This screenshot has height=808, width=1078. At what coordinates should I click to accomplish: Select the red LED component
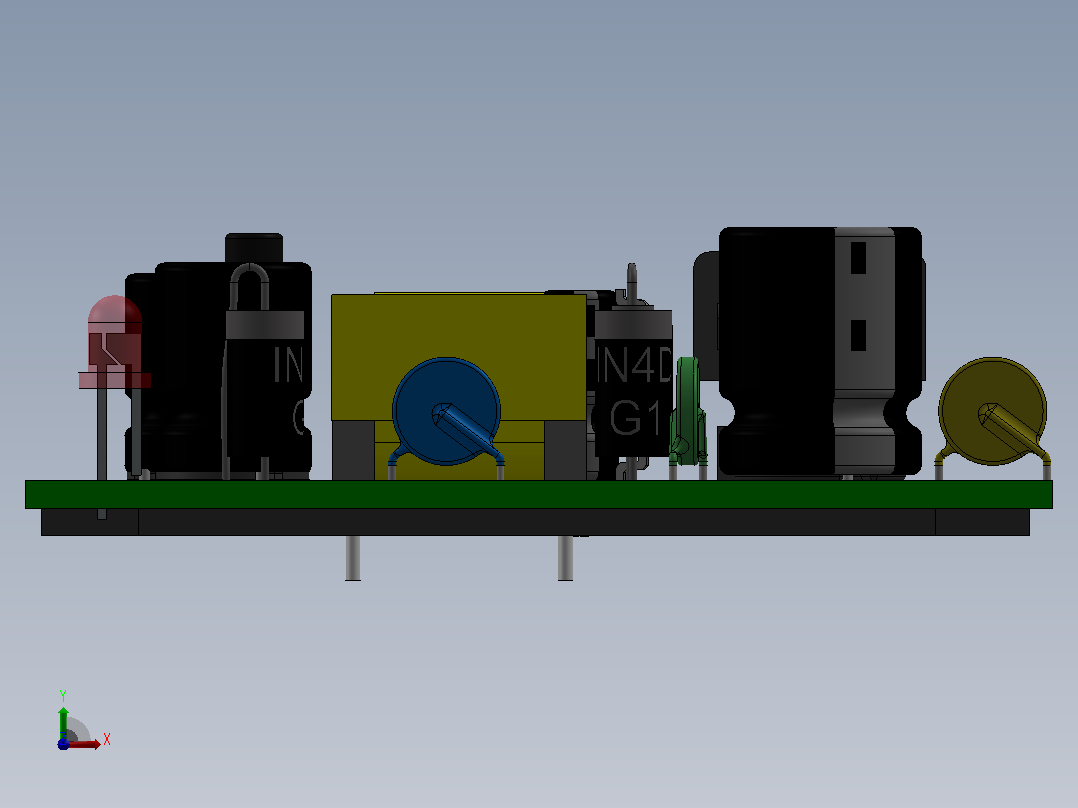click(115, 342)
